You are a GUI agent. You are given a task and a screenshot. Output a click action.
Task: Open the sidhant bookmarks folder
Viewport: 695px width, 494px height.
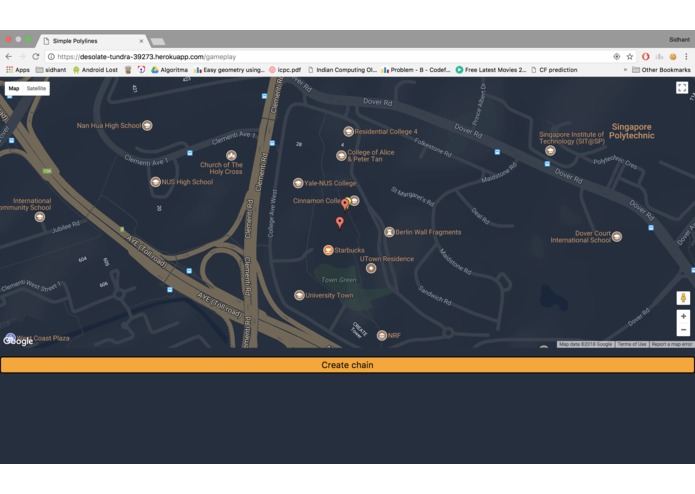51,70
